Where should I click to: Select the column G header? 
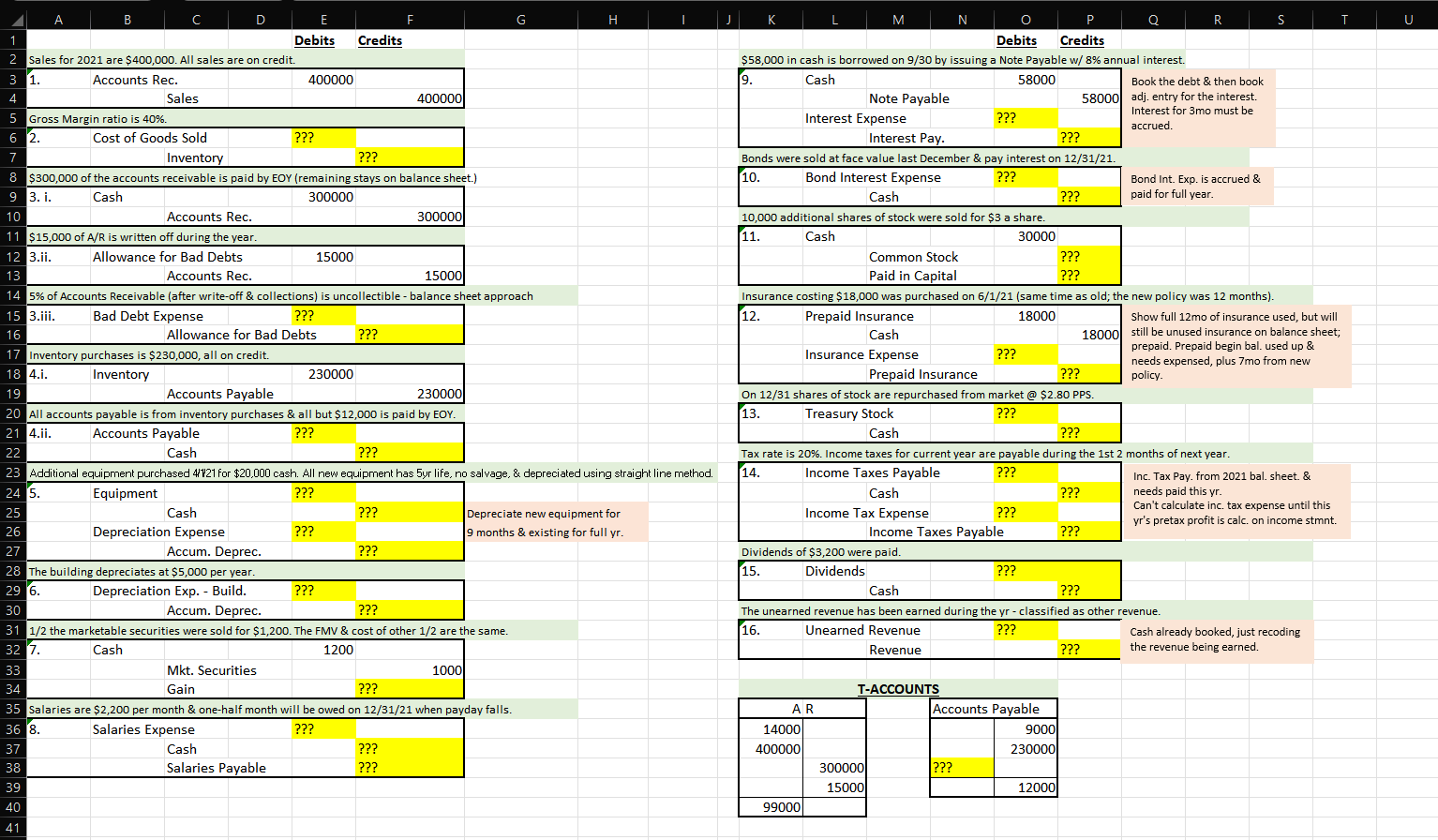tap(520, 20)
